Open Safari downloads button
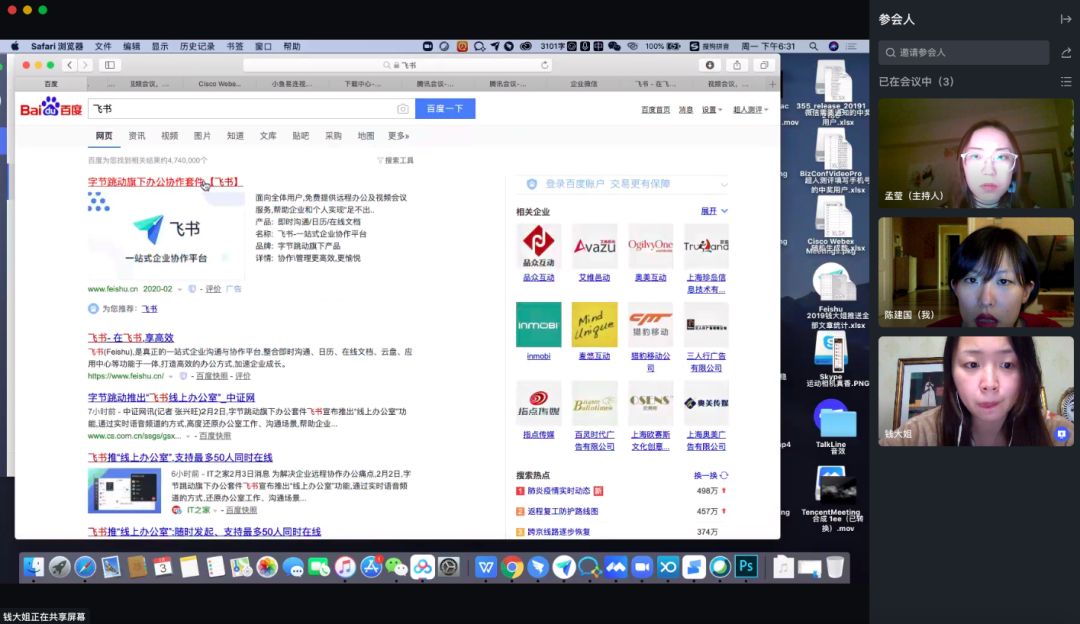This screenshot has height=624, width=1080. pos(709,65)
